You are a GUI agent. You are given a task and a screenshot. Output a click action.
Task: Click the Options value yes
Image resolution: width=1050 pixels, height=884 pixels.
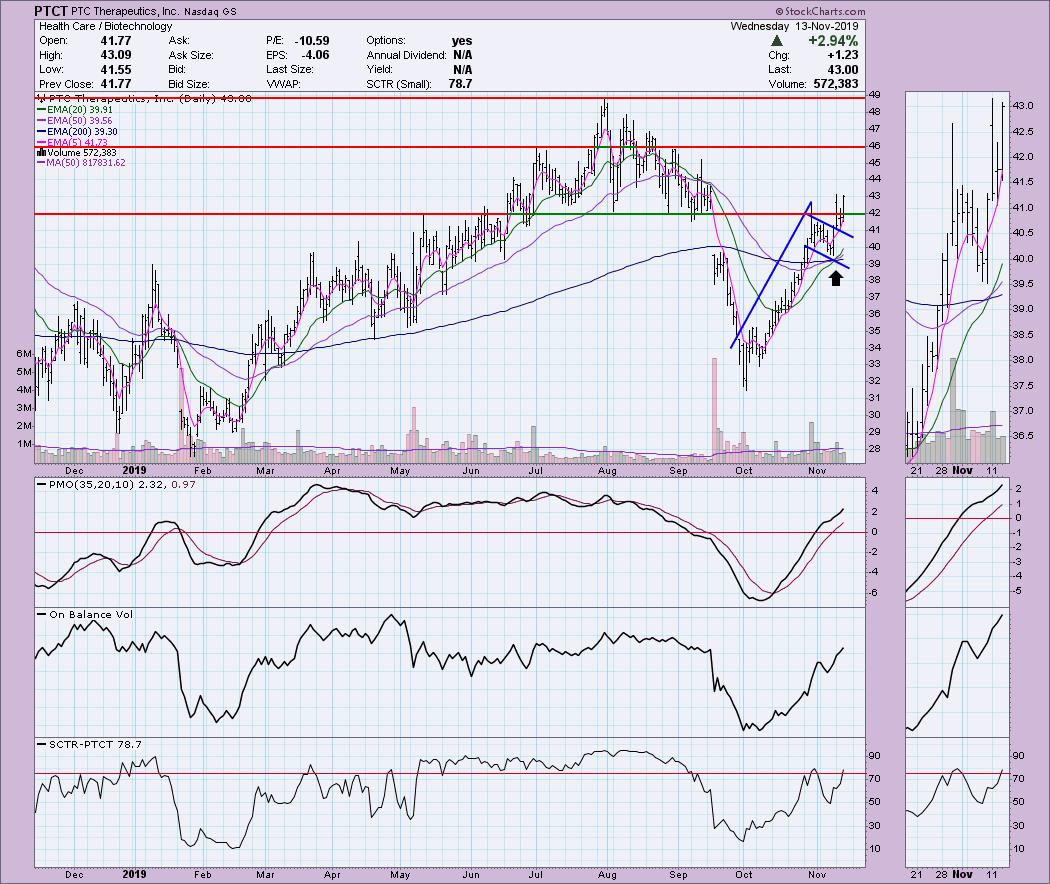[461, 41]
